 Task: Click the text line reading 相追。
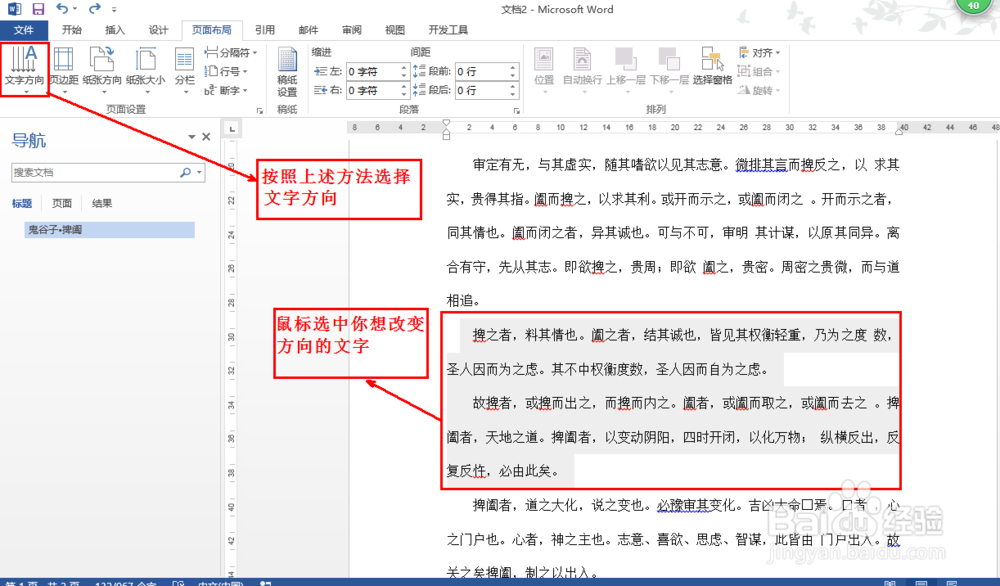click(x=464, y=301)
